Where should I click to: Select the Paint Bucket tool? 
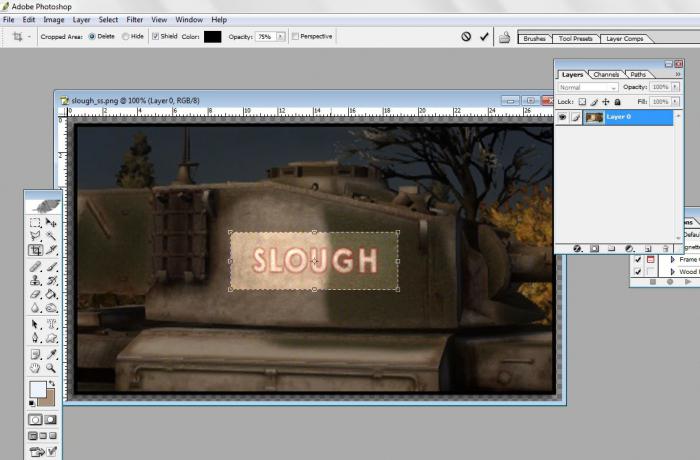pyautogui.click(x=51, y=294)
